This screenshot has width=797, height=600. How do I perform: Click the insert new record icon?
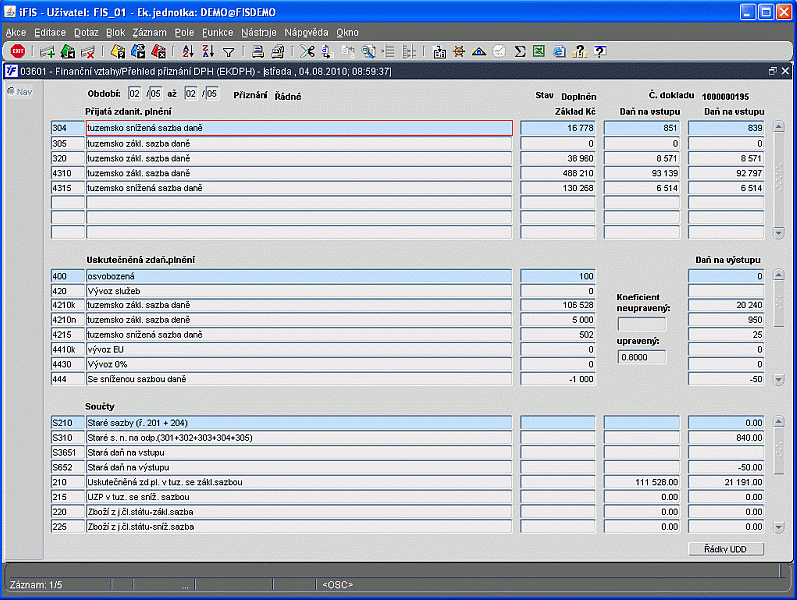coord(47,51)
